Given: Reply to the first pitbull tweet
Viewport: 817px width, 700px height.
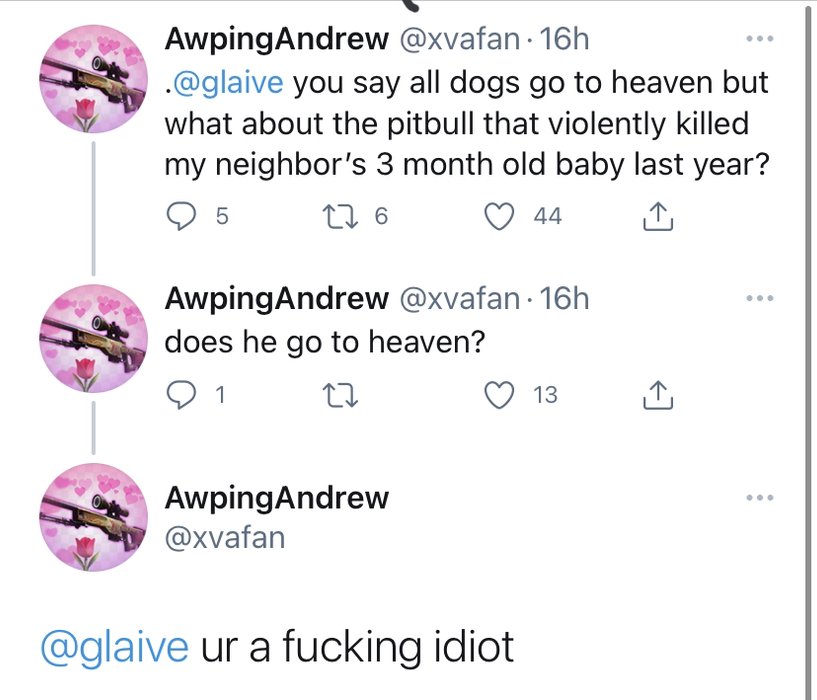Looking at the screenshot, I should coord(179,215).
